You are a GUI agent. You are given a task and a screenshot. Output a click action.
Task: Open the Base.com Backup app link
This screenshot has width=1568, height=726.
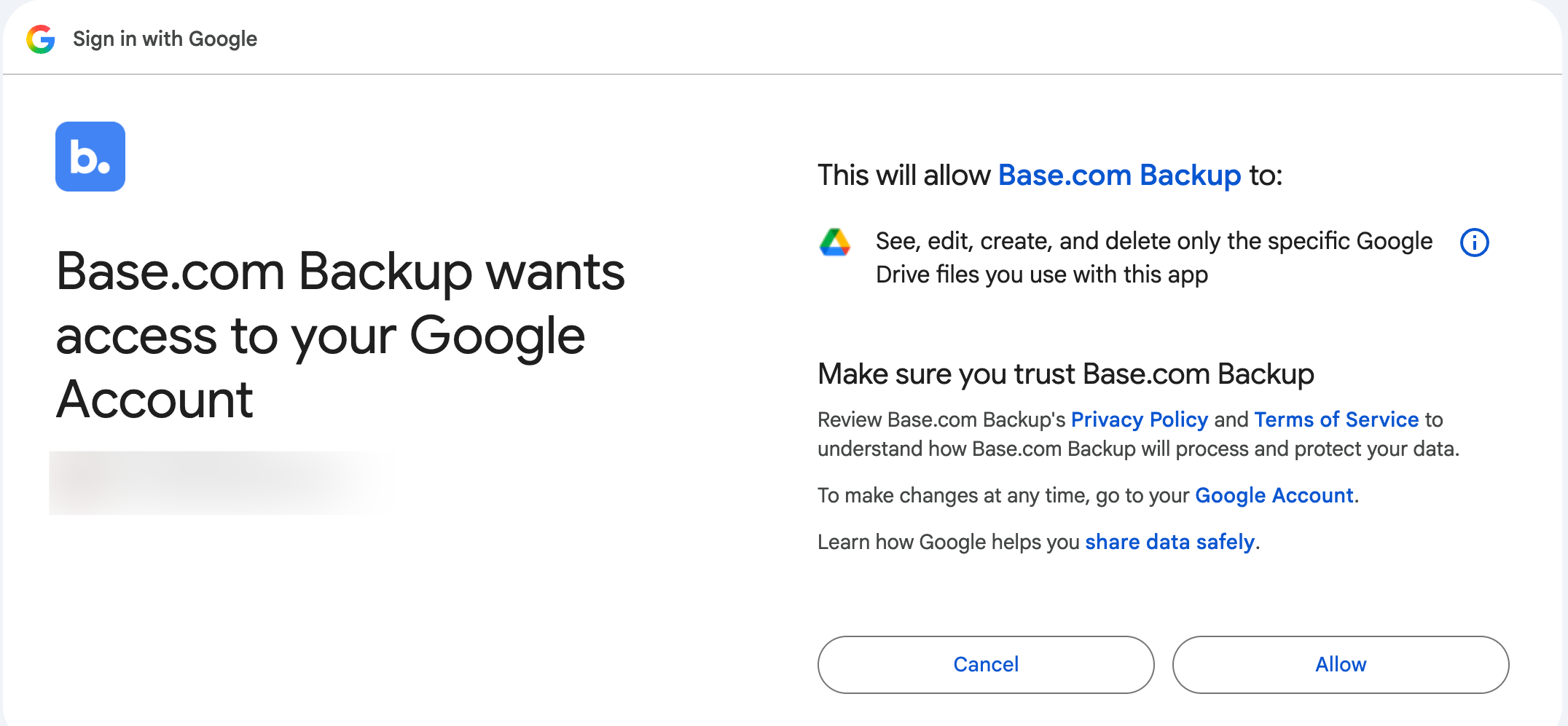pos(1119,175)
